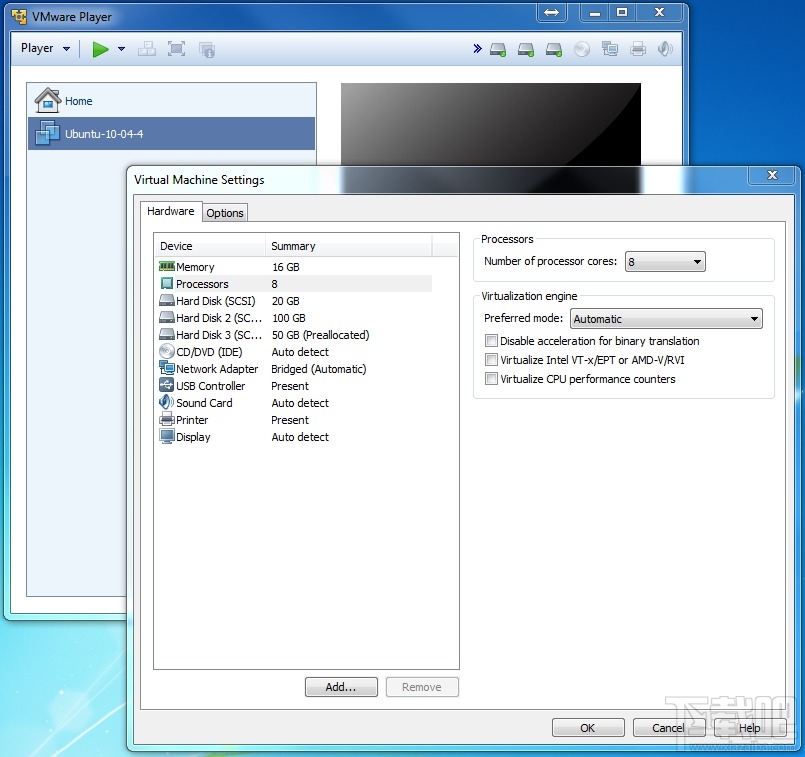Screen dimensions: 805x757
Task: Select the Sound Card device in the list
Action: pos(203,403)
